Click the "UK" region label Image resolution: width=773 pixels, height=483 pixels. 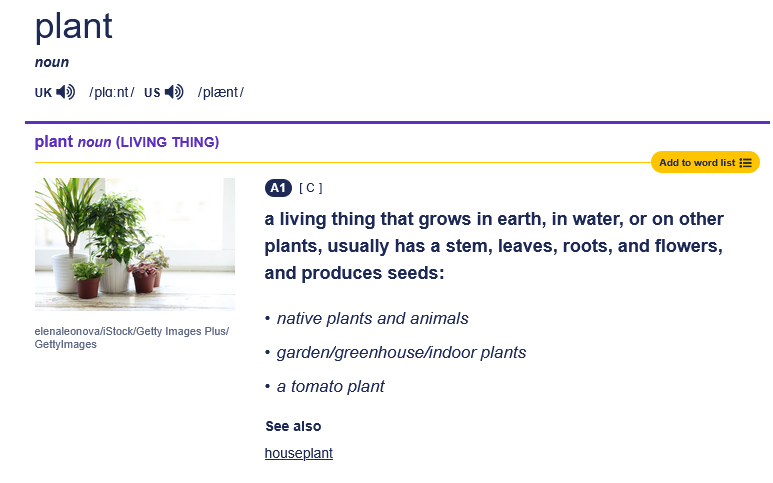coord(43,93)
